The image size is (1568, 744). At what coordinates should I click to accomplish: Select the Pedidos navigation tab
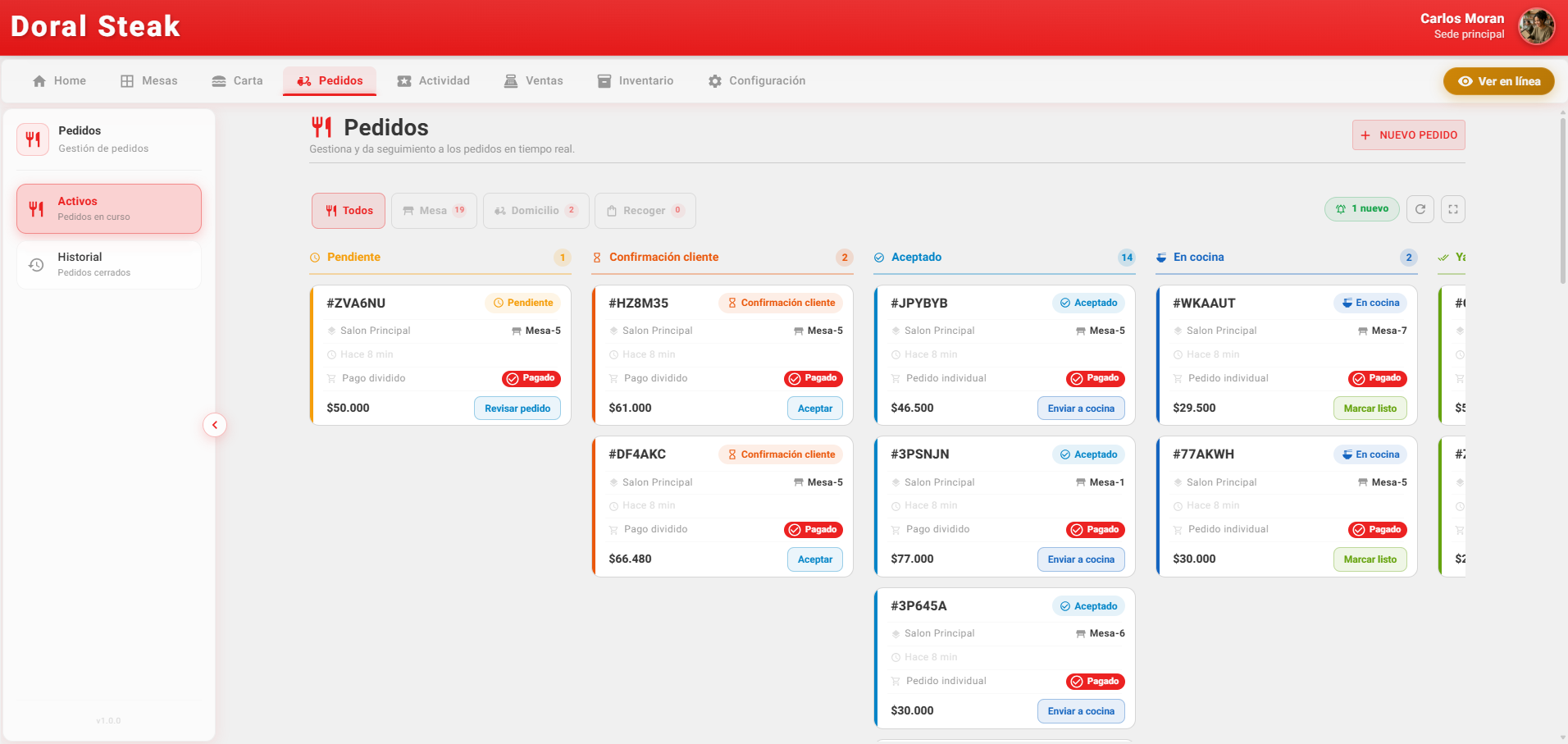(330, 81)
